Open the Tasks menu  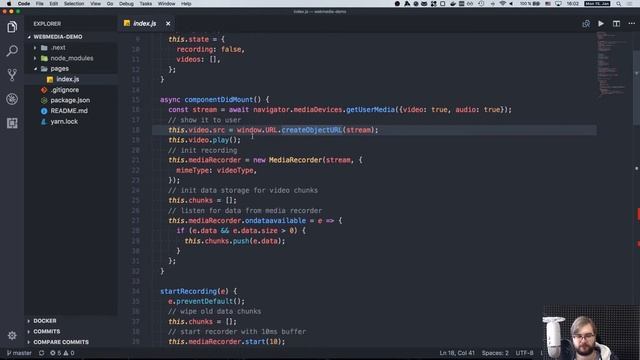pyautogui.click(x=146, y=4)
